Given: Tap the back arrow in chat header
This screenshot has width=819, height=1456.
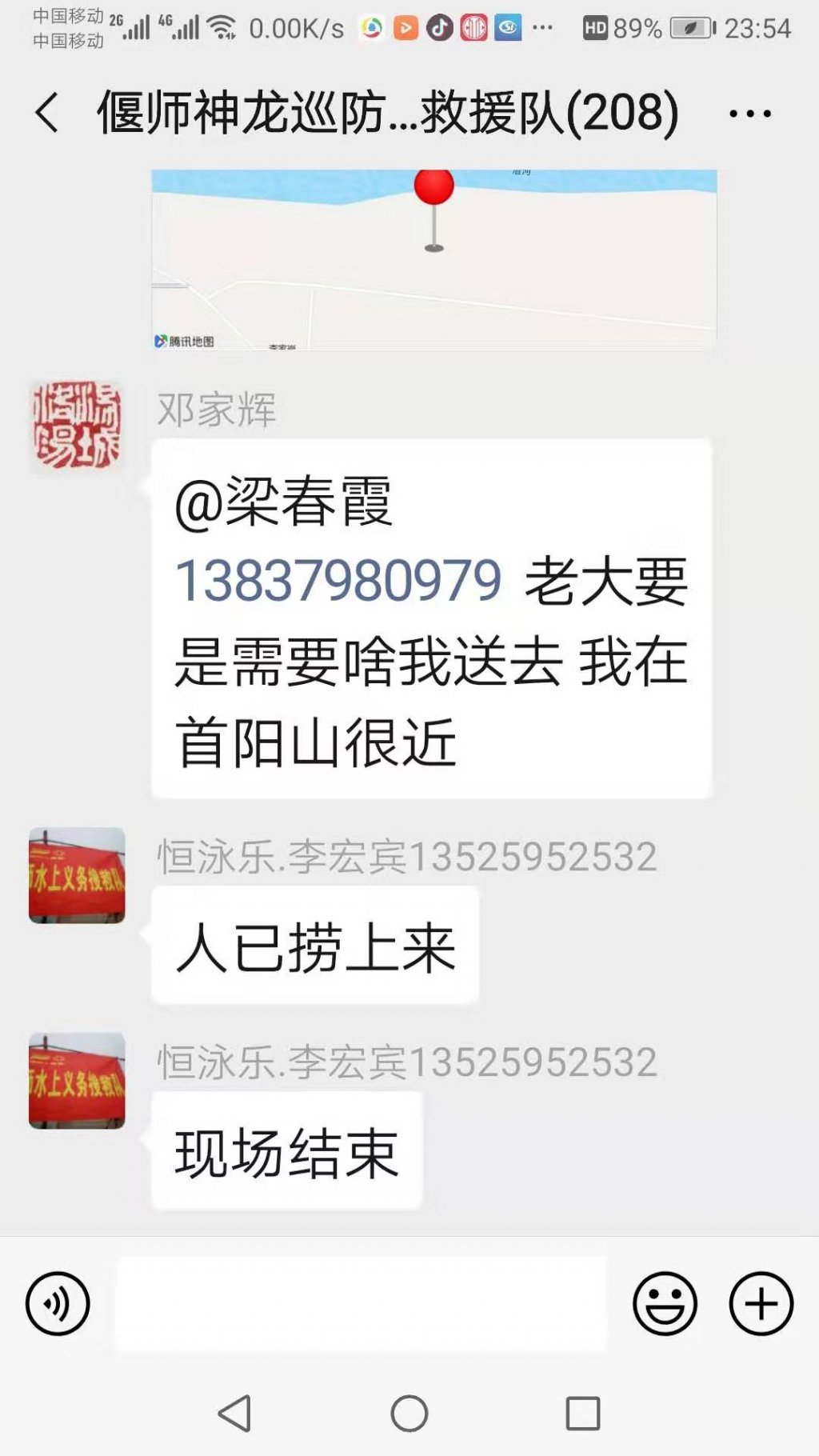Looking at the screenshot, I should point(47,112).
